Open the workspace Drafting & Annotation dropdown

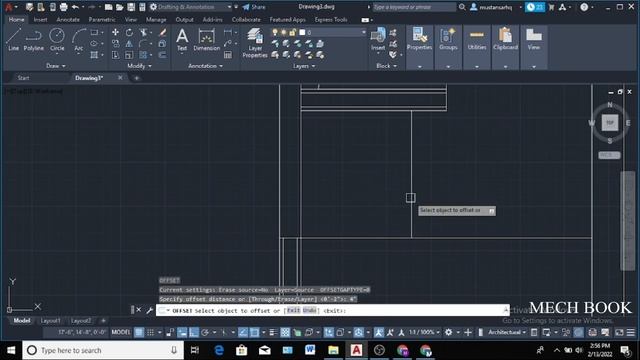[x=191, y=7]
